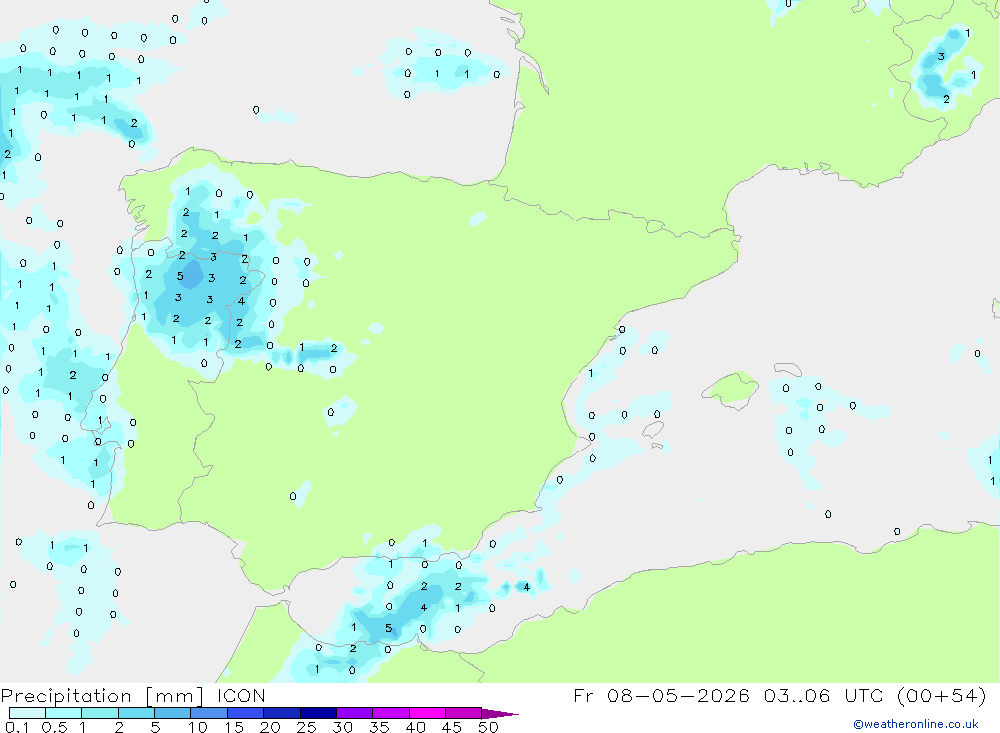Pick the legend swatch between 0.5 and 1
This screenshot has height=733, width=1000.
click(64, 713)
